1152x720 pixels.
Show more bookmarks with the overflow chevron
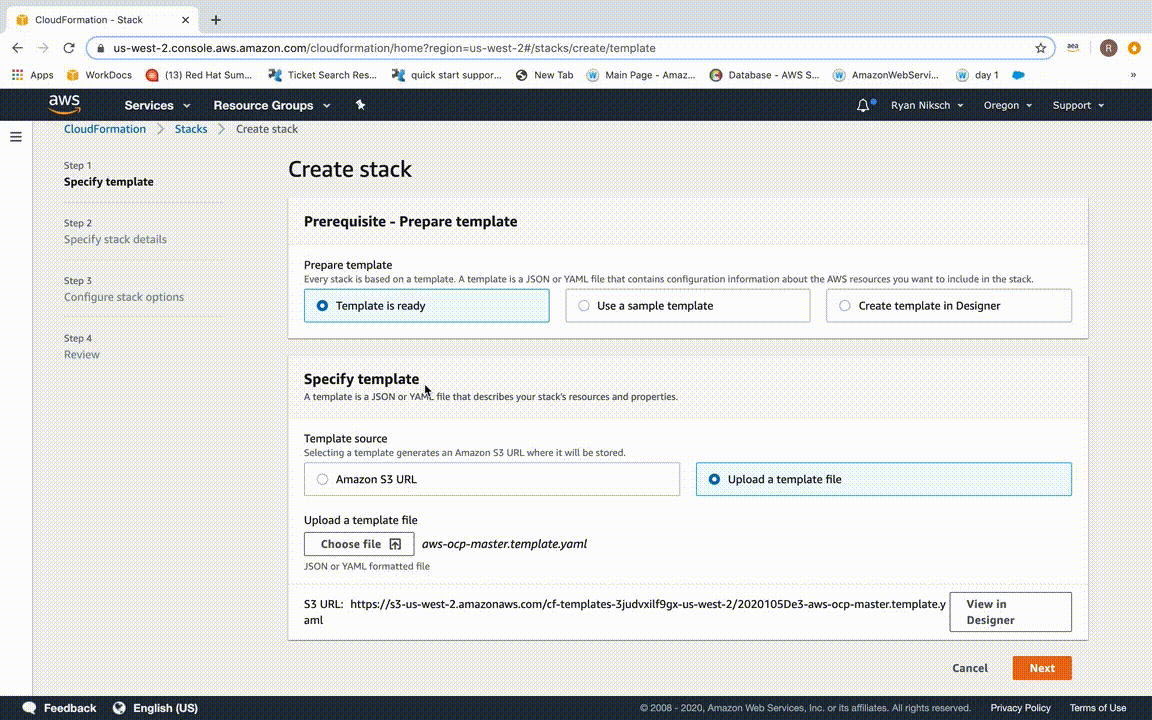(x=1133, y=75)
